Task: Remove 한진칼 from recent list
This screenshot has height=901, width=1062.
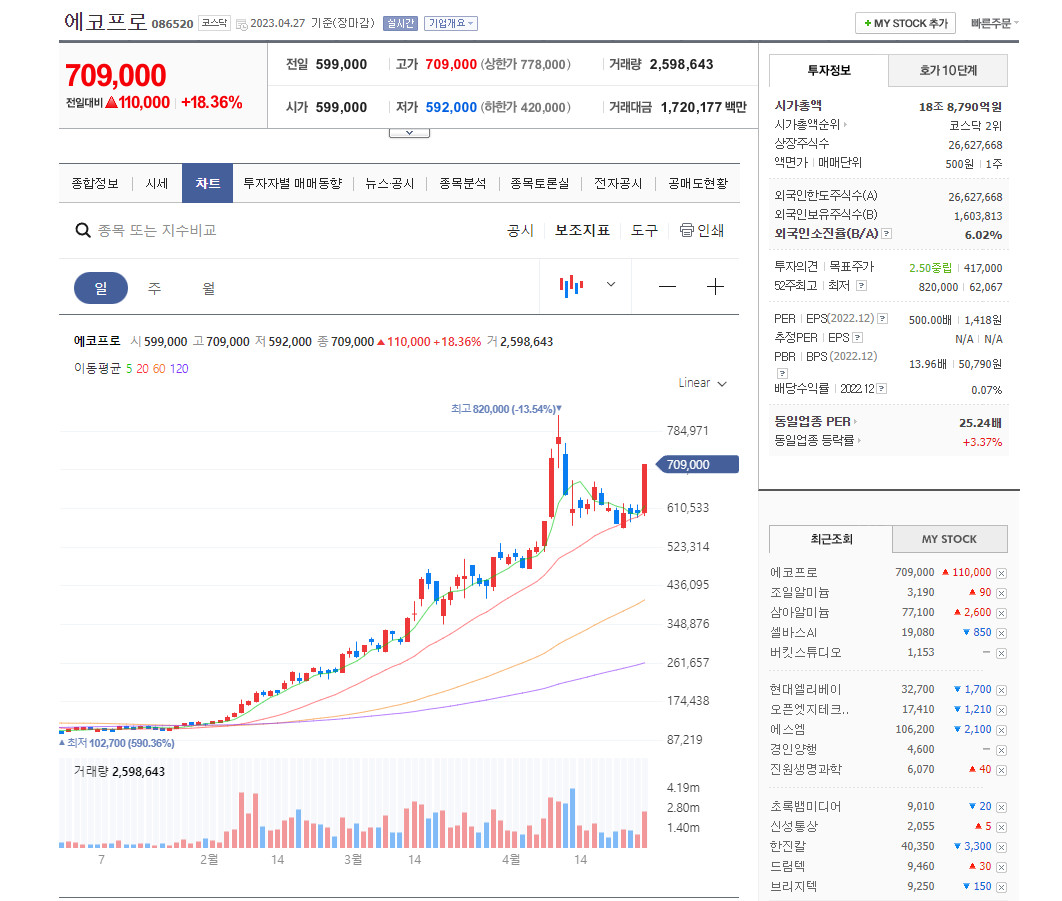Action: [1001, 847]
